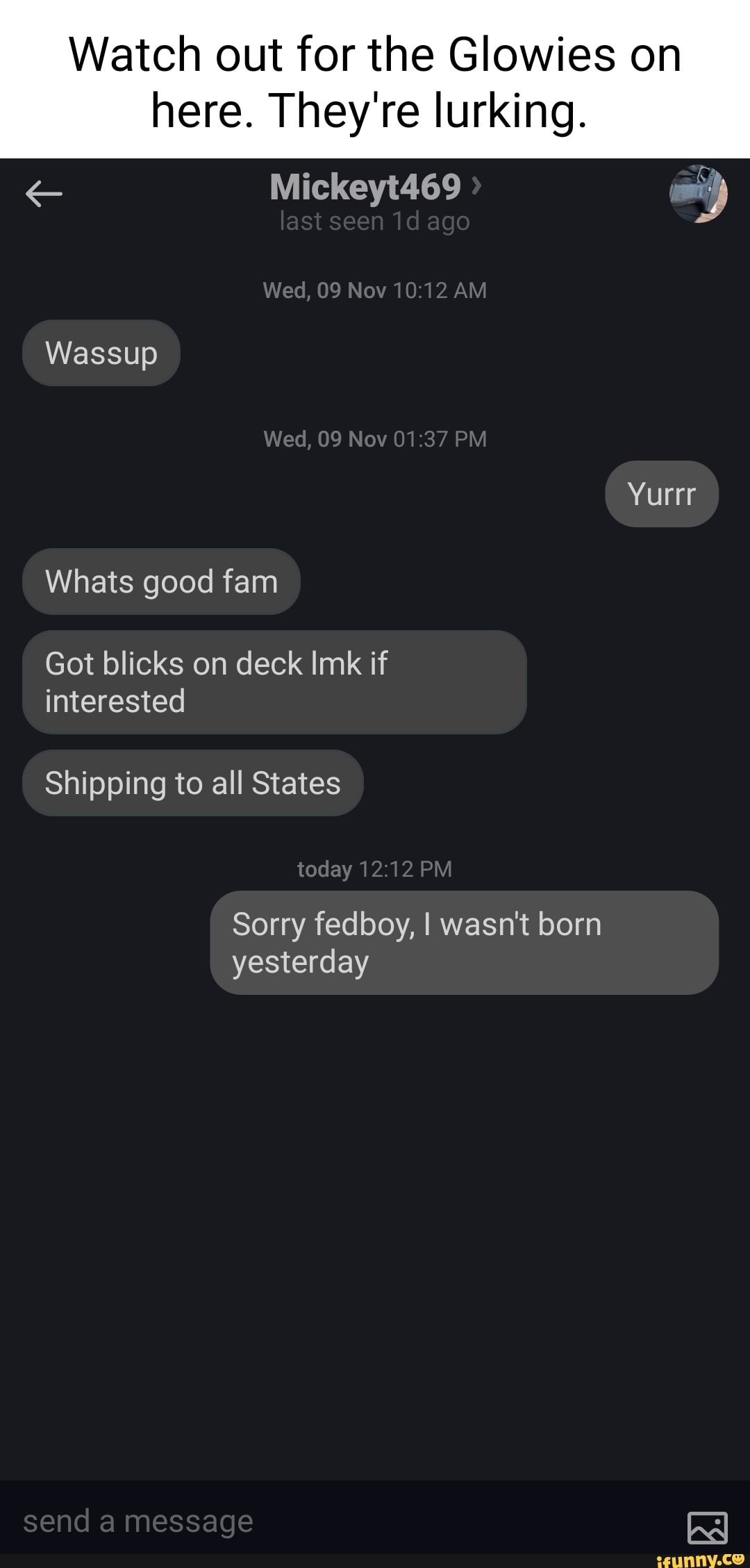Tap the Whats good fam message
This screenshot has width=750, height=1568.
pyautogui.click(x=161, y=581)
